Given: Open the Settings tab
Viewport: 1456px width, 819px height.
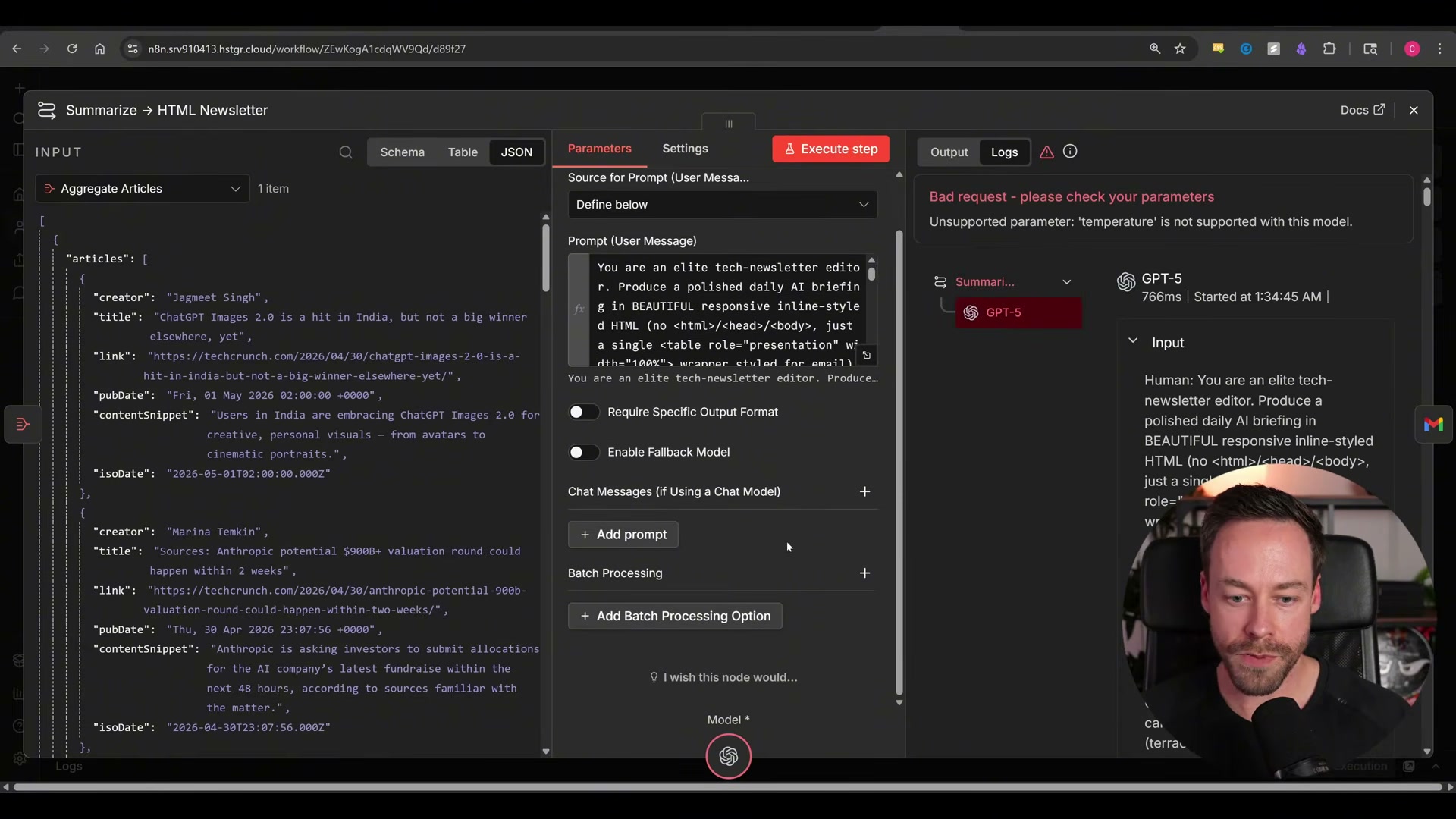Looking at the screenshot, I should pyautogui.click(x=685, y=149).
